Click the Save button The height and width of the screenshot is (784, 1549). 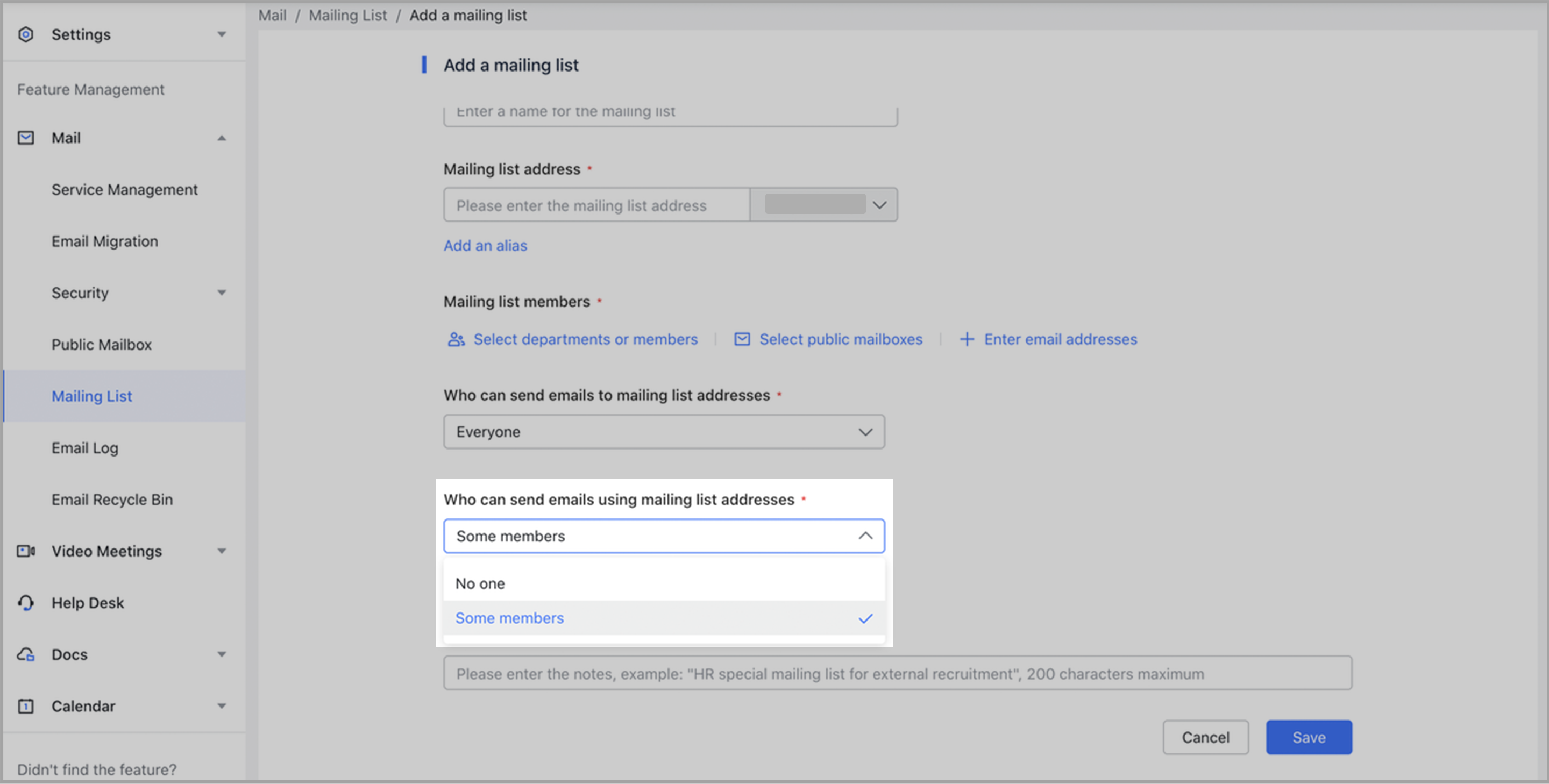click(x=1309, y=737)
